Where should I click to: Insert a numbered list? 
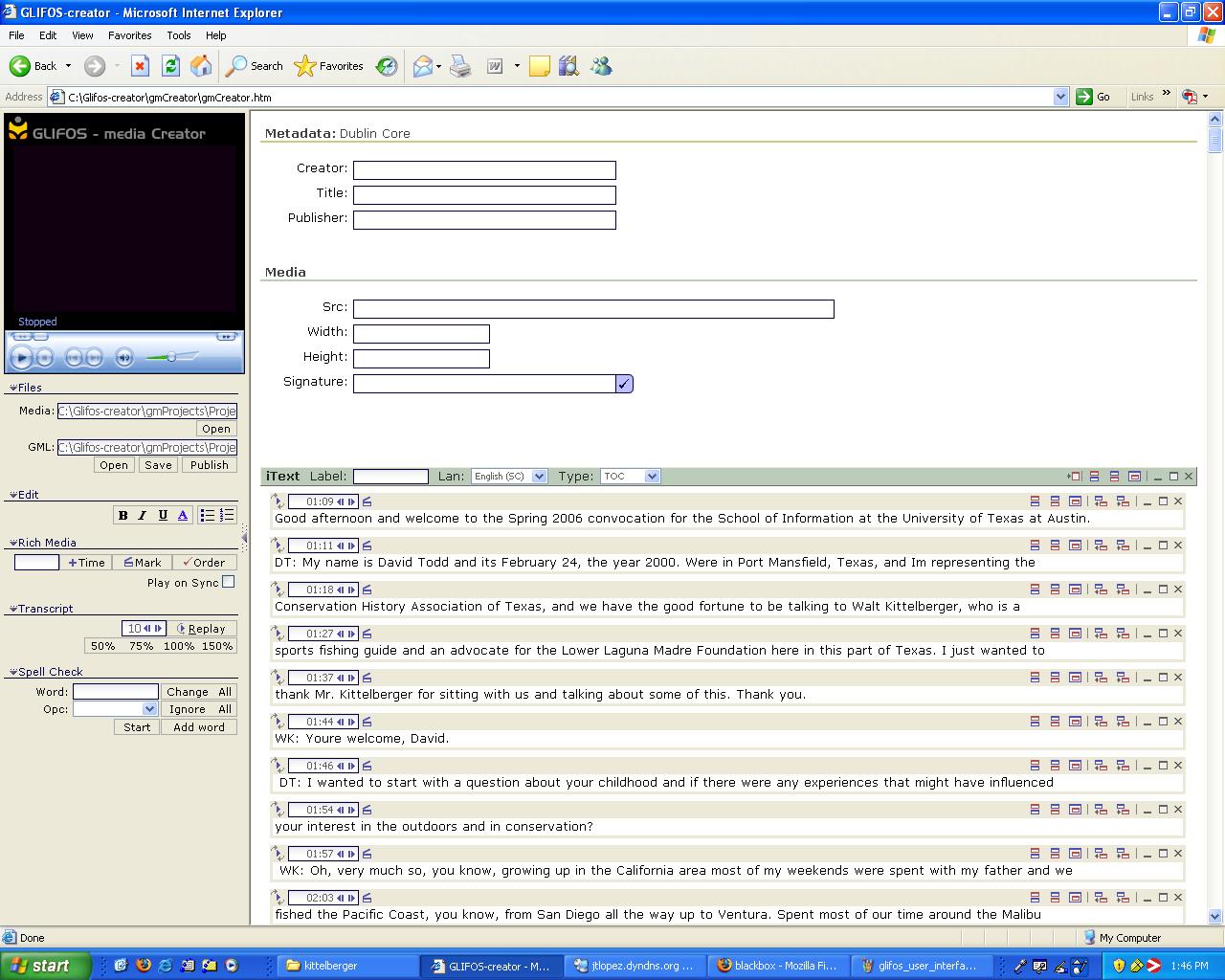[x=227, y=515]
